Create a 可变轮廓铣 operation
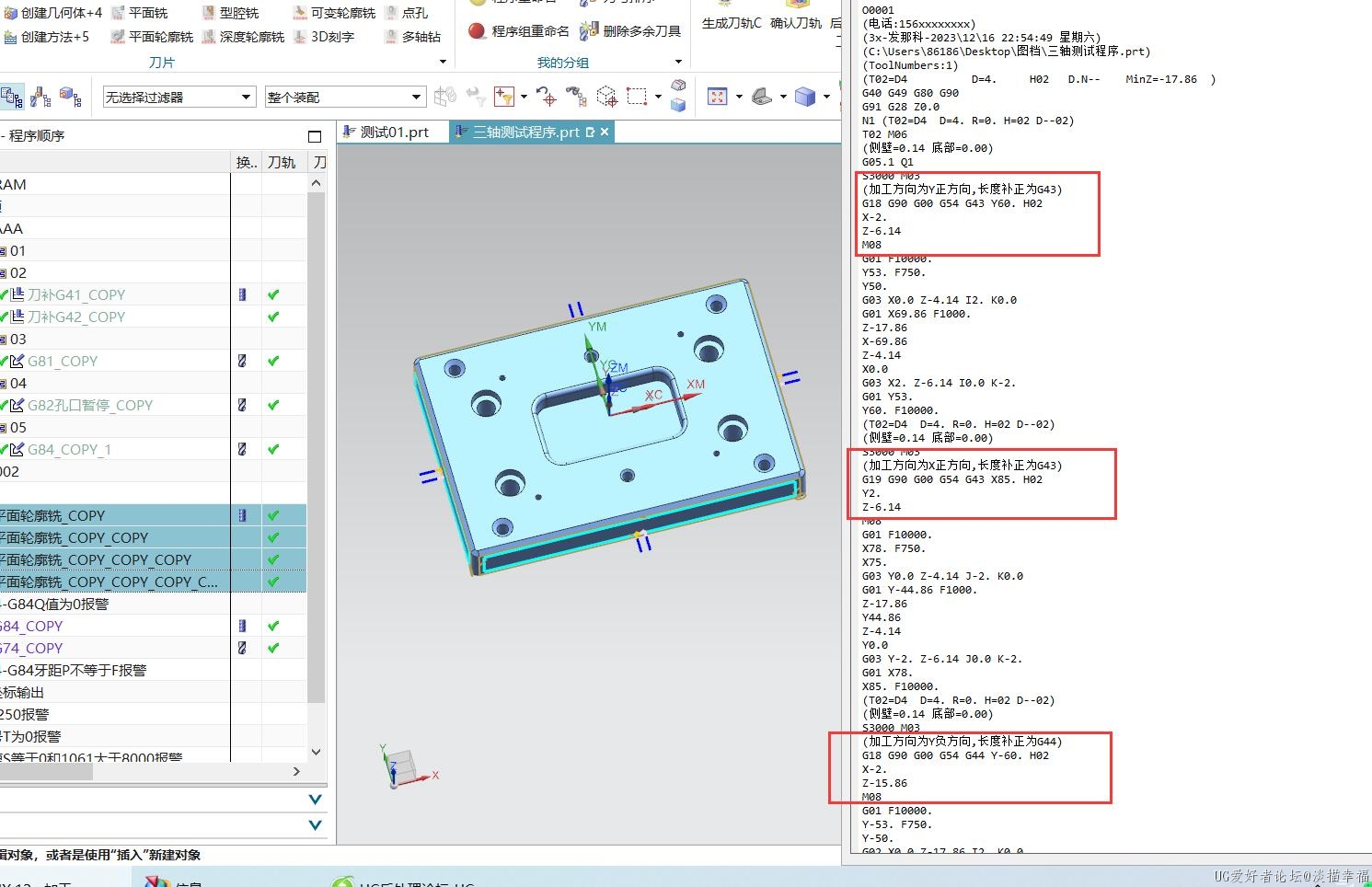Image resolution: width=1372 pixels, height=887 pixels. click(x=334, y=13)
